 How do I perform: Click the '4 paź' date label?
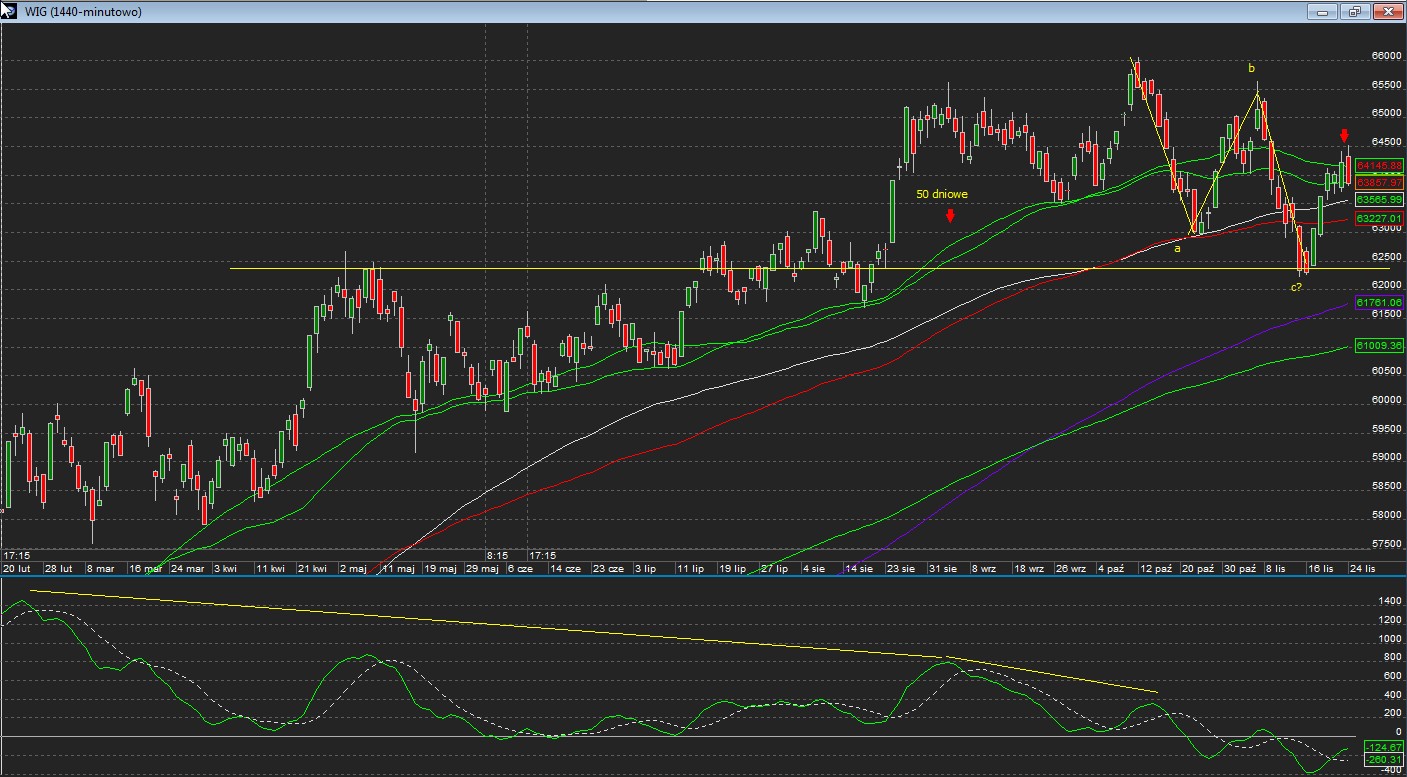point(1110,568)
